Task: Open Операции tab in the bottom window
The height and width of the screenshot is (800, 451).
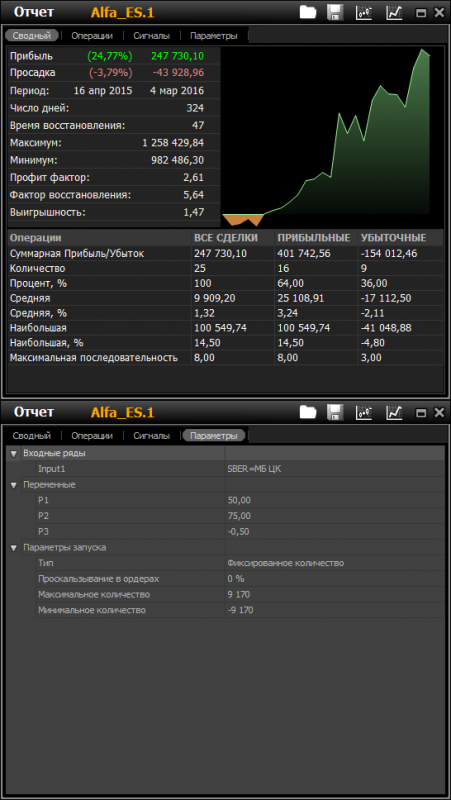Action: [92, 436]
